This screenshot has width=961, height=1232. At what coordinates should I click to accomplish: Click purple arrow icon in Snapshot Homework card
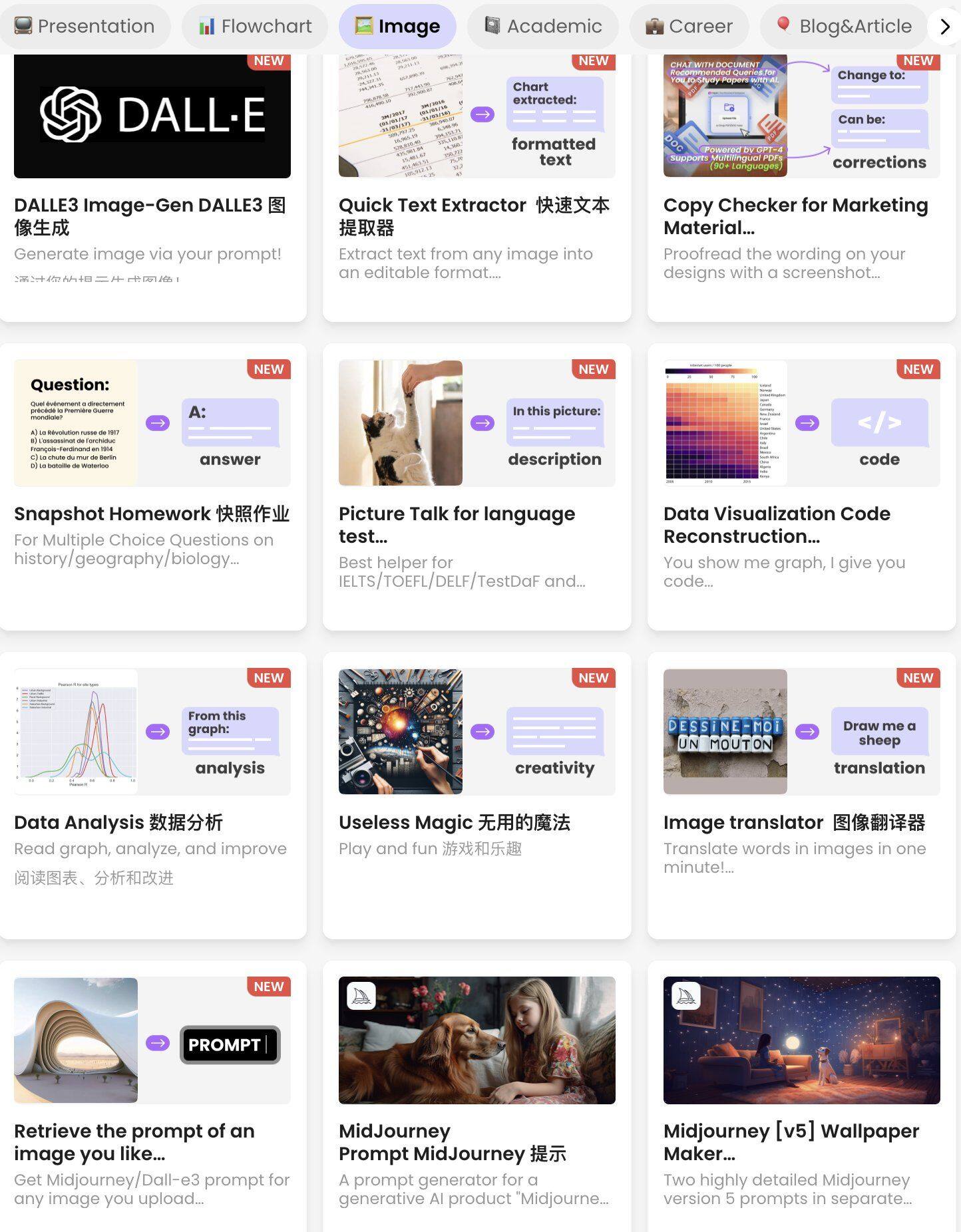pyautogui.click(x=158, y=423)
